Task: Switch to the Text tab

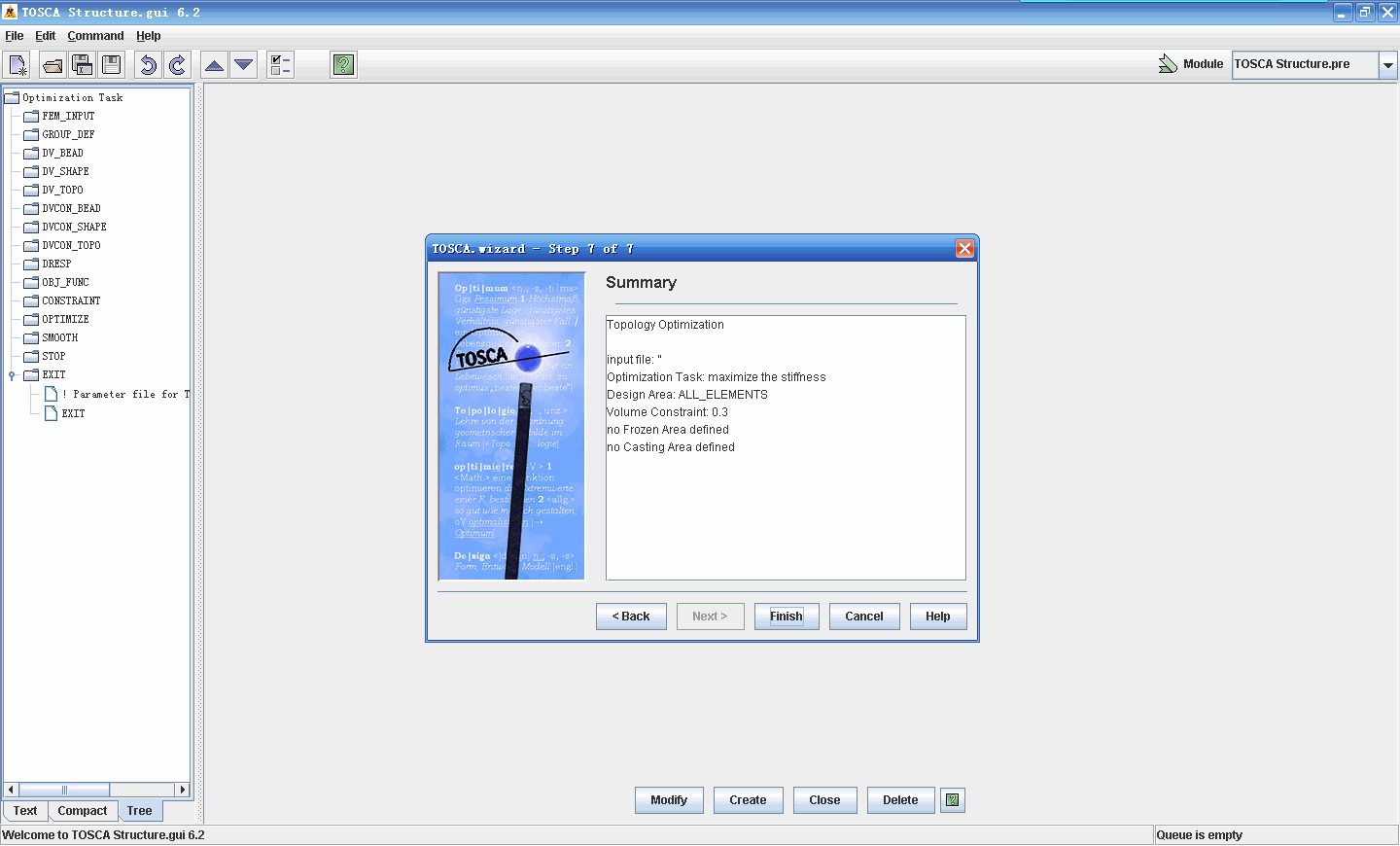Action: pyautogui.click(x=25, y=811)
